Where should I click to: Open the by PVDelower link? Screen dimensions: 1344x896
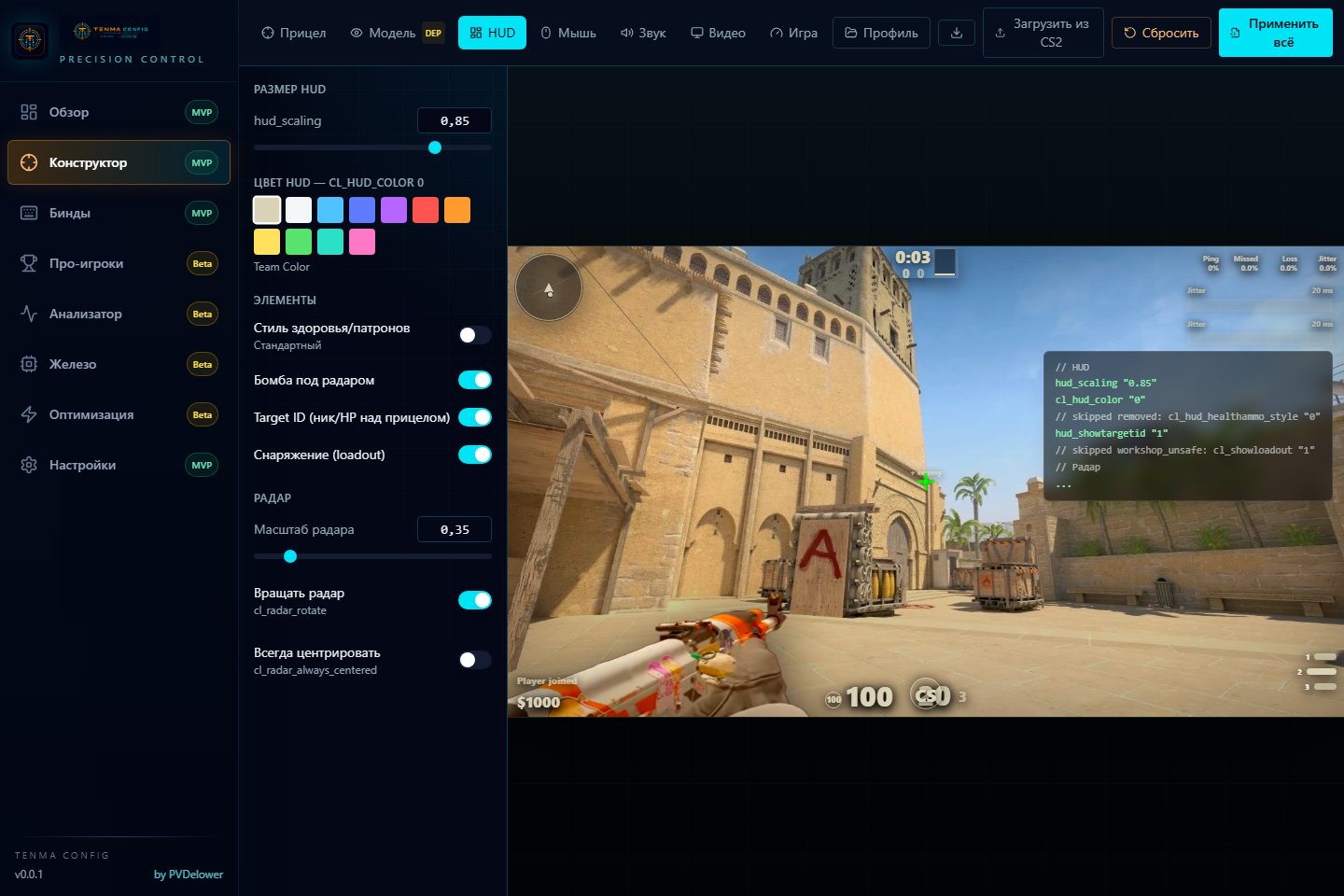[x=189, y=875]
